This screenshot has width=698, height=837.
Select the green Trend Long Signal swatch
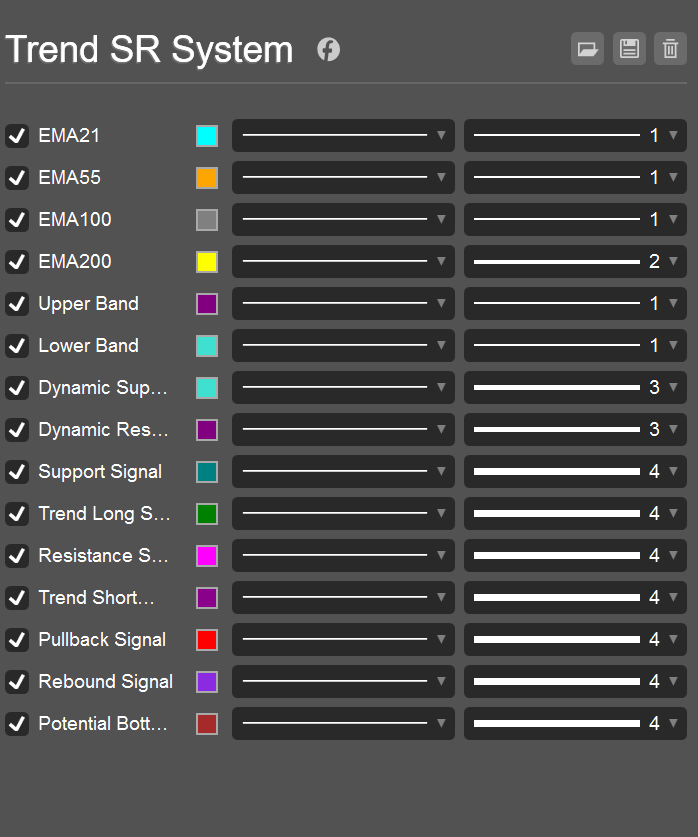[207, 514]
